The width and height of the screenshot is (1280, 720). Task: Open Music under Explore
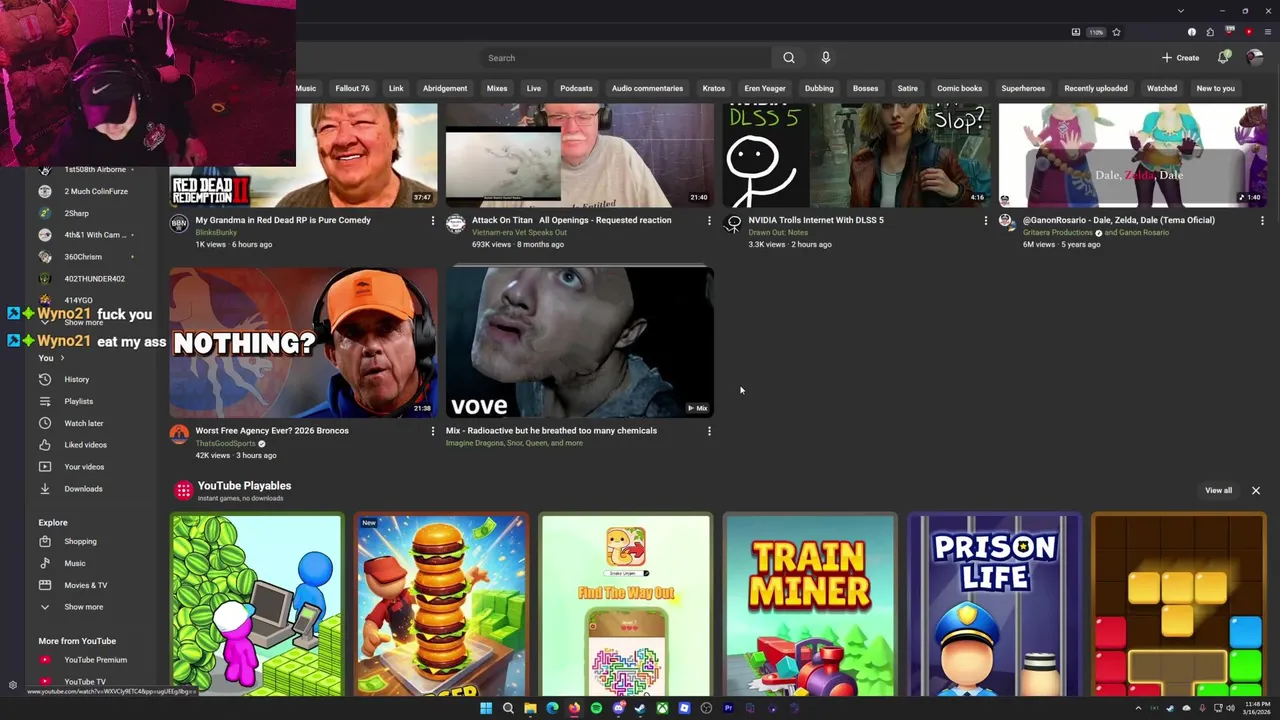coord(75,563)
